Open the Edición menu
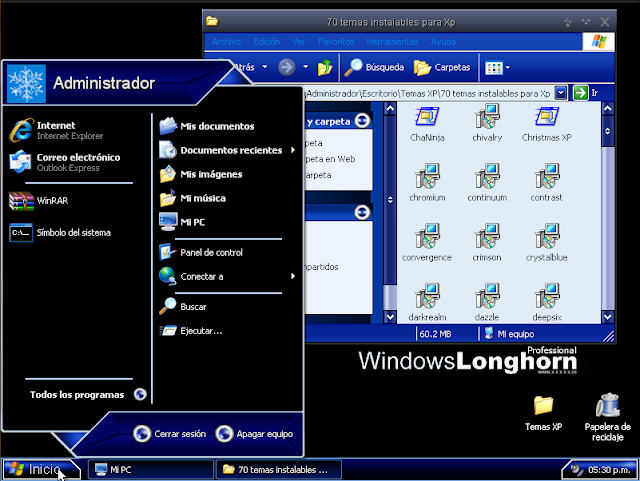This screenshot has height=481, width=640. (267, 42)
